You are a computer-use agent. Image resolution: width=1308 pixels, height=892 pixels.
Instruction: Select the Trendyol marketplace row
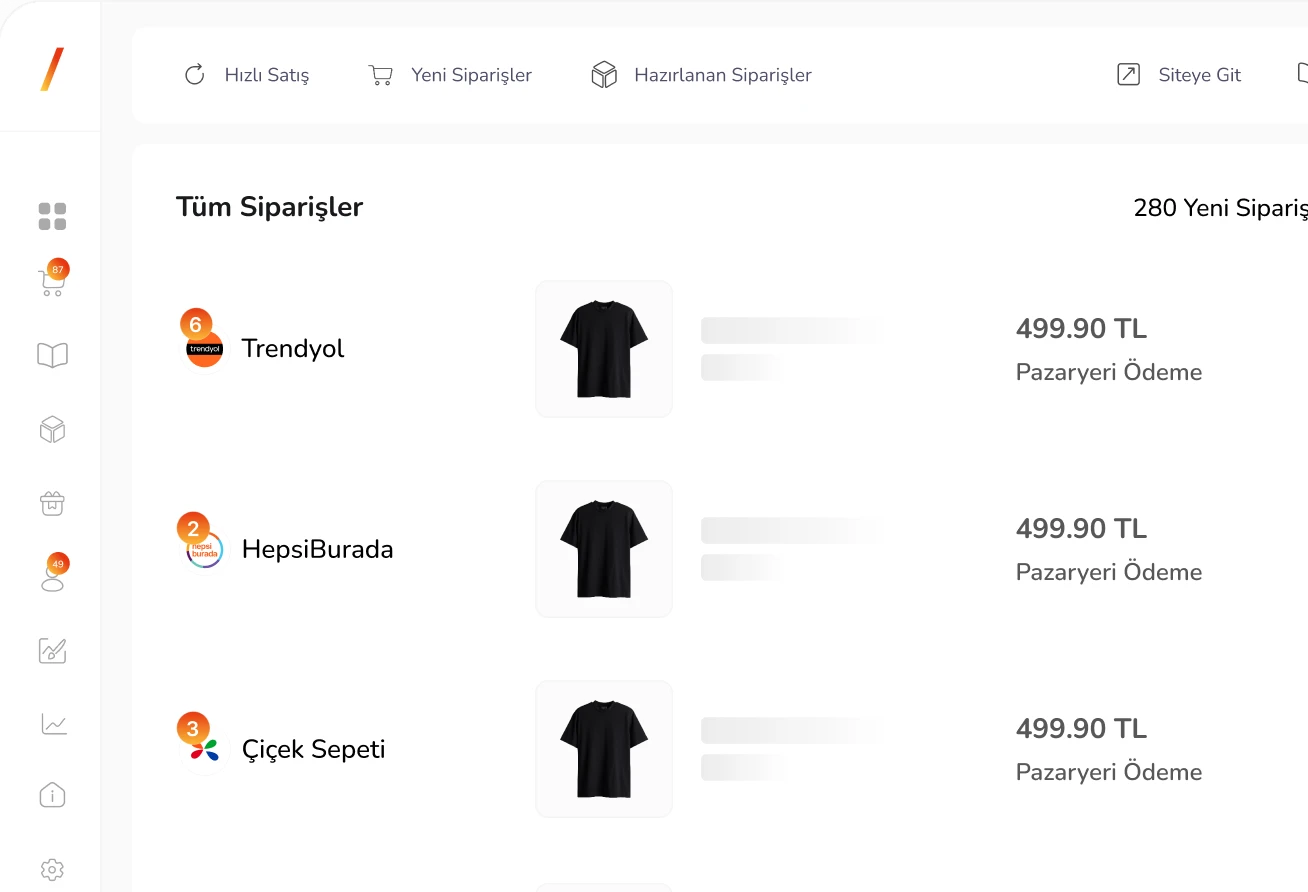click(x=292, y=349)
